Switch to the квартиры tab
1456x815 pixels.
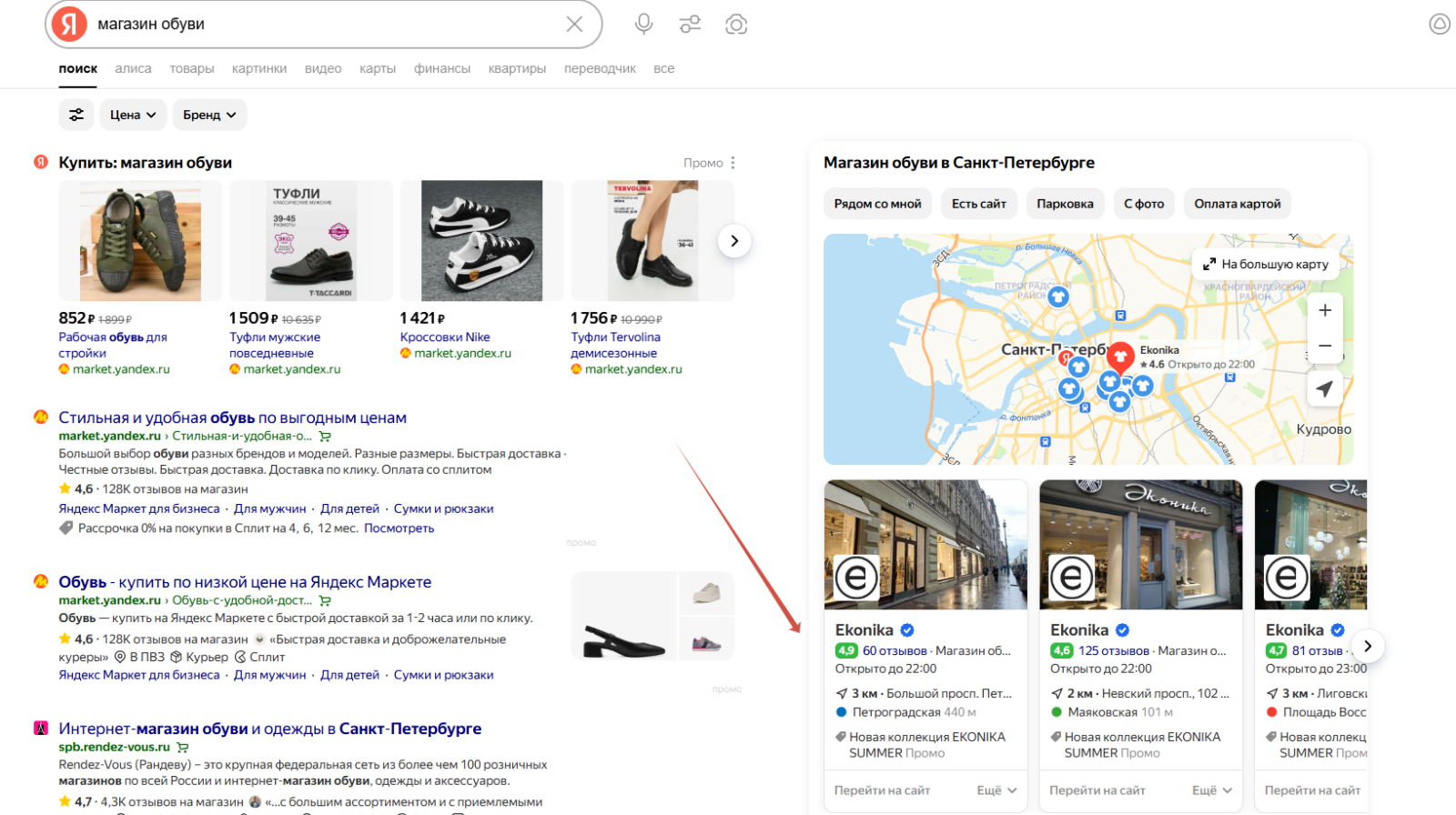(x=517, y=68)
